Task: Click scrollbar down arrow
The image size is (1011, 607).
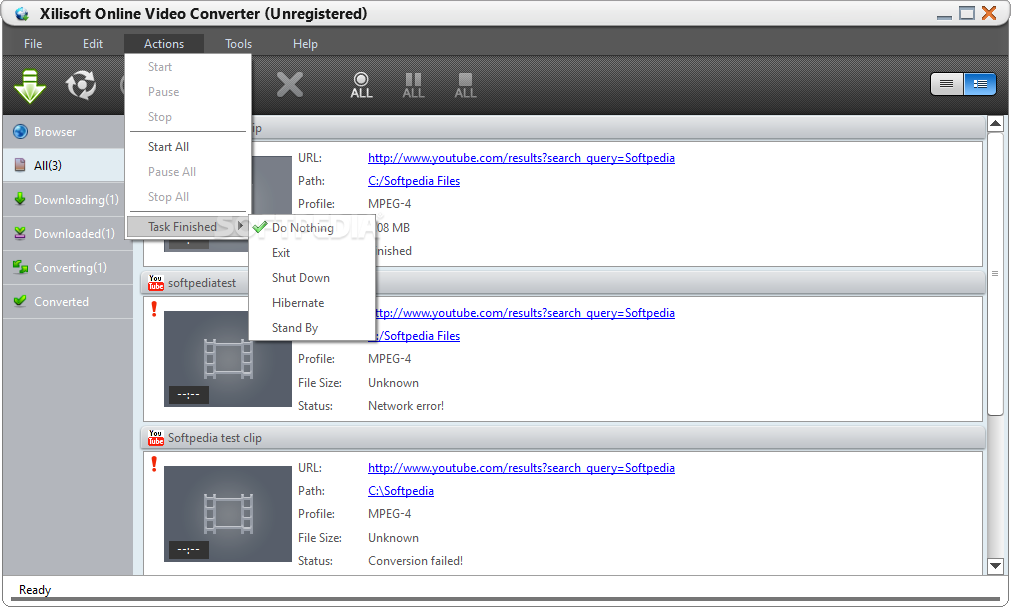Action: click(x=995, y=566)
